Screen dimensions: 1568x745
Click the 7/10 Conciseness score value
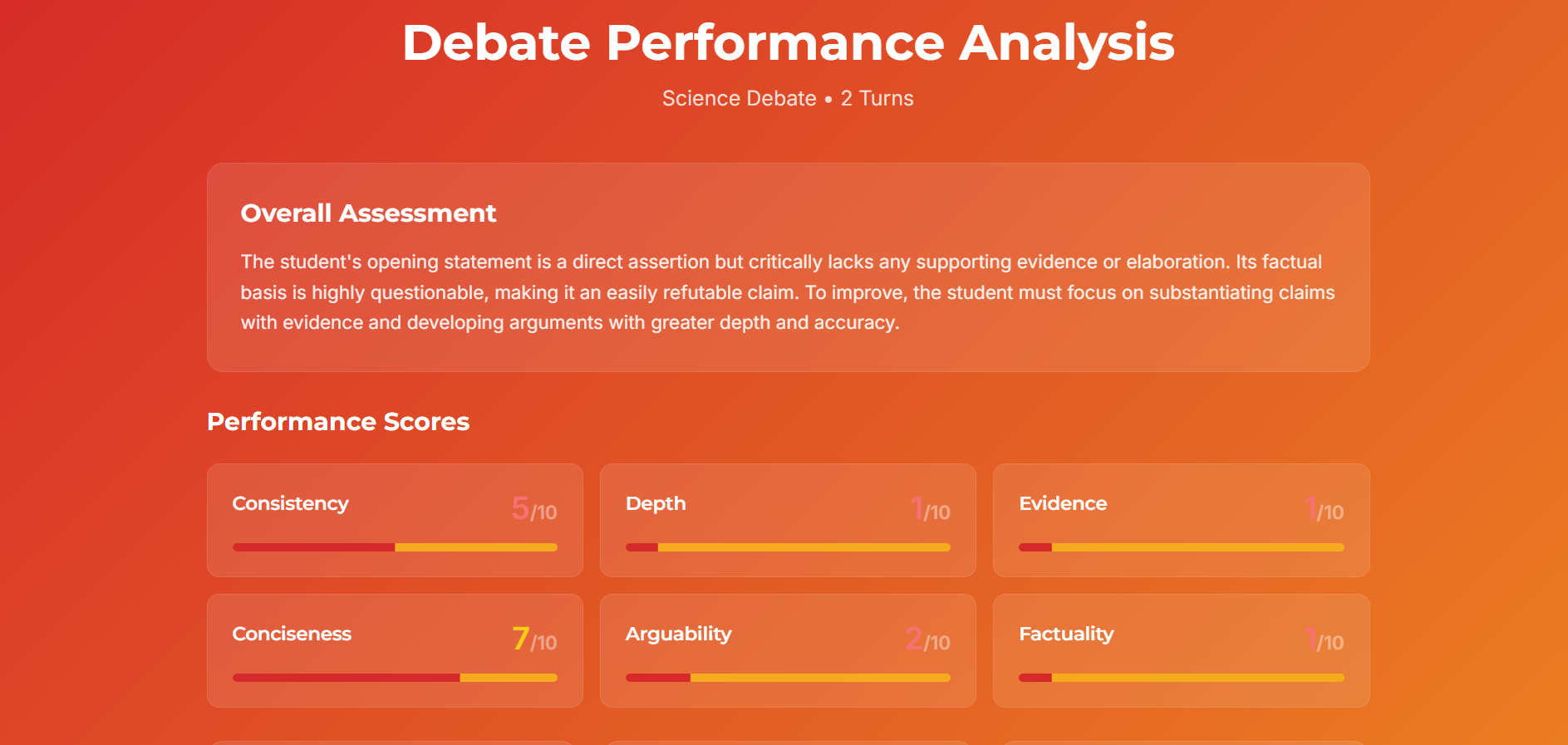533,640
